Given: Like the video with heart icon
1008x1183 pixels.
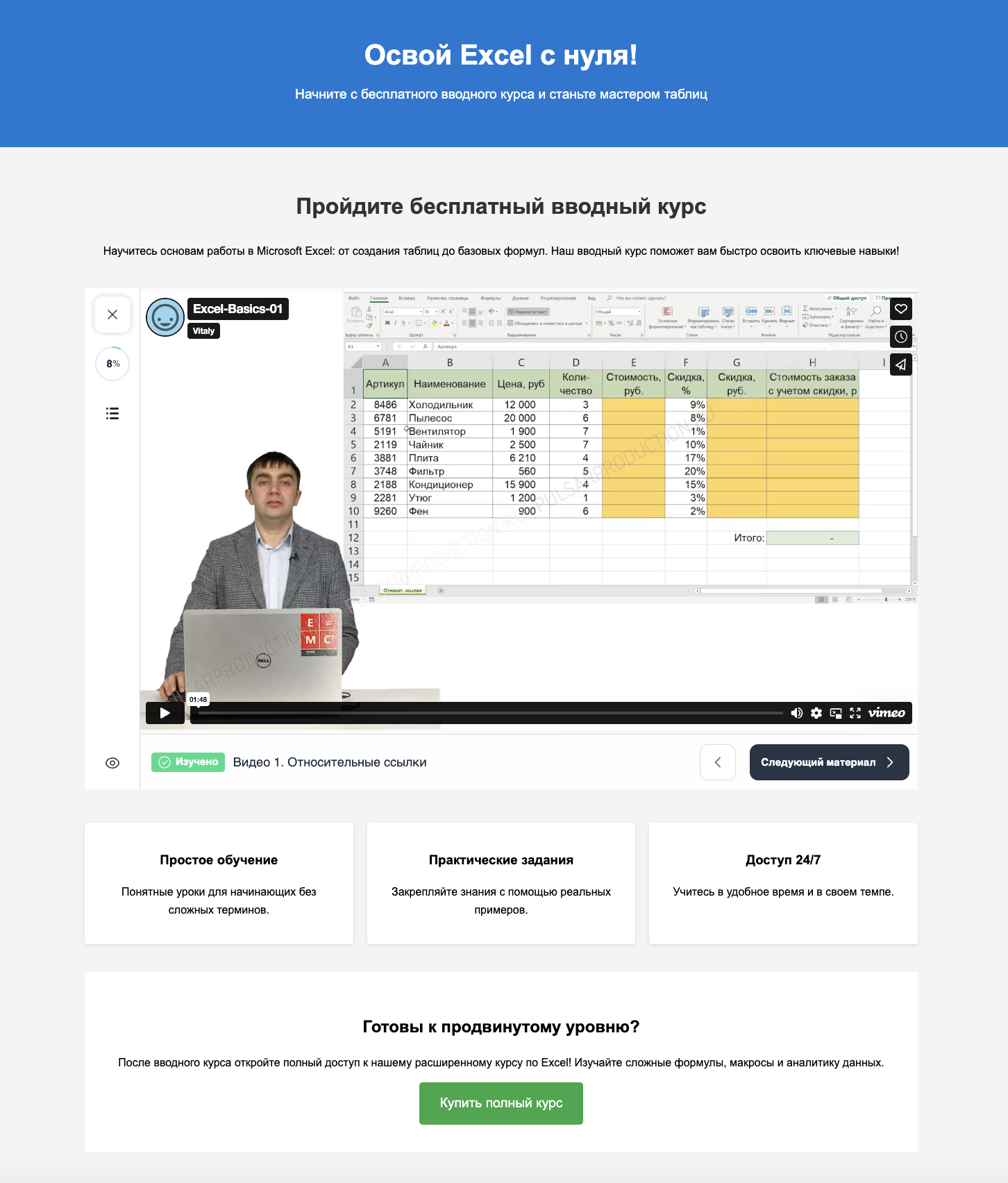Looking at the screenshot, I should 901,309.
